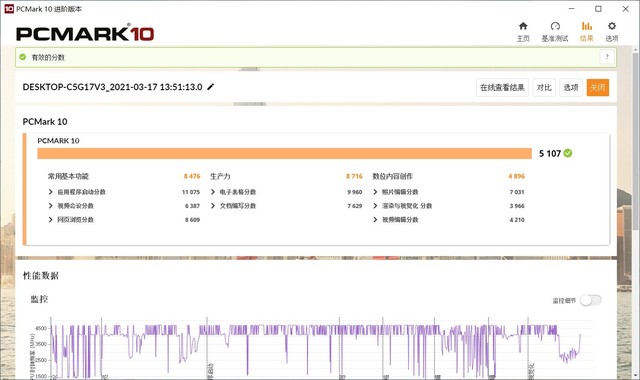Click the pencil icon to rename result
The image size is (640, 380).
point(211,87)
